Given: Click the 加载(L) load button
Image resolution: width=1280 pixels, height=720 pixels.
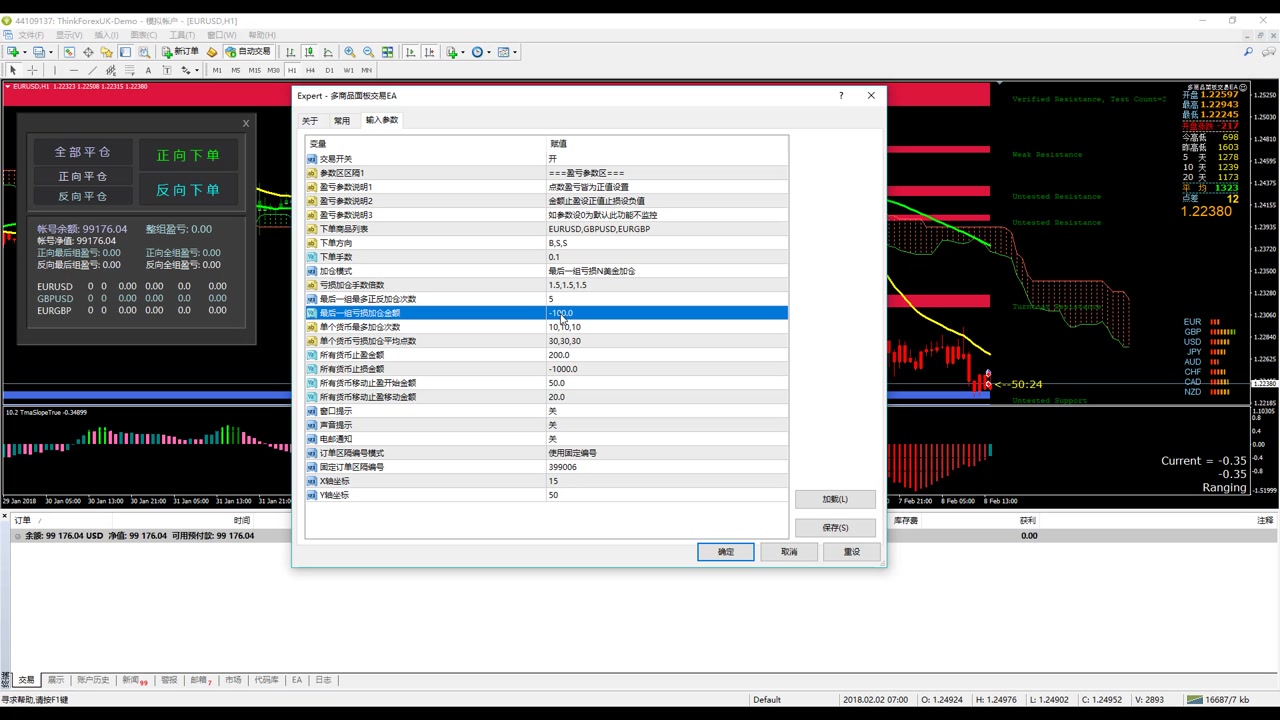Looking at the screenshot, I should [835, 499].
